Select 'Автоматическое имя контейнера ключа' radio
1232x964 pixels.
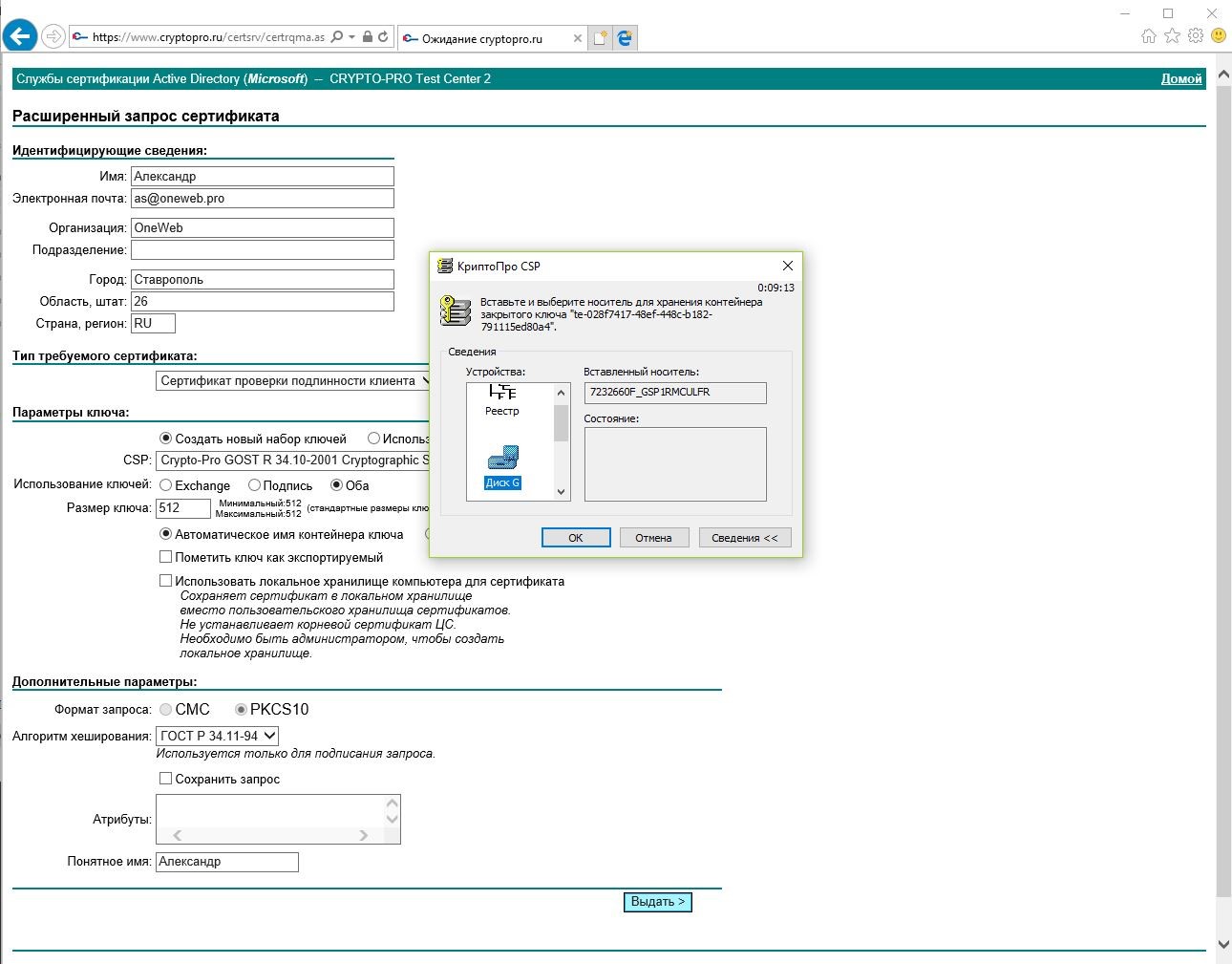(165, 534)
